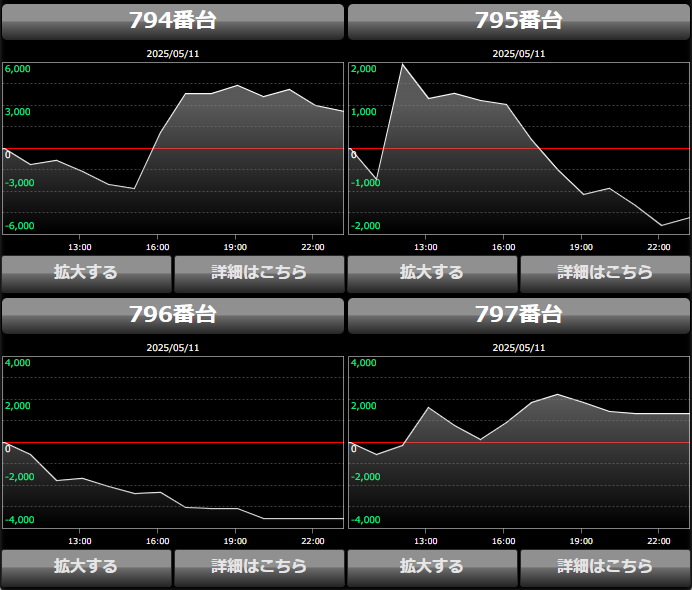Viewport: 692px width, 590px height.
Task: Click the 0 baseline label in 795番台 graph
Action: coord(354,155)
